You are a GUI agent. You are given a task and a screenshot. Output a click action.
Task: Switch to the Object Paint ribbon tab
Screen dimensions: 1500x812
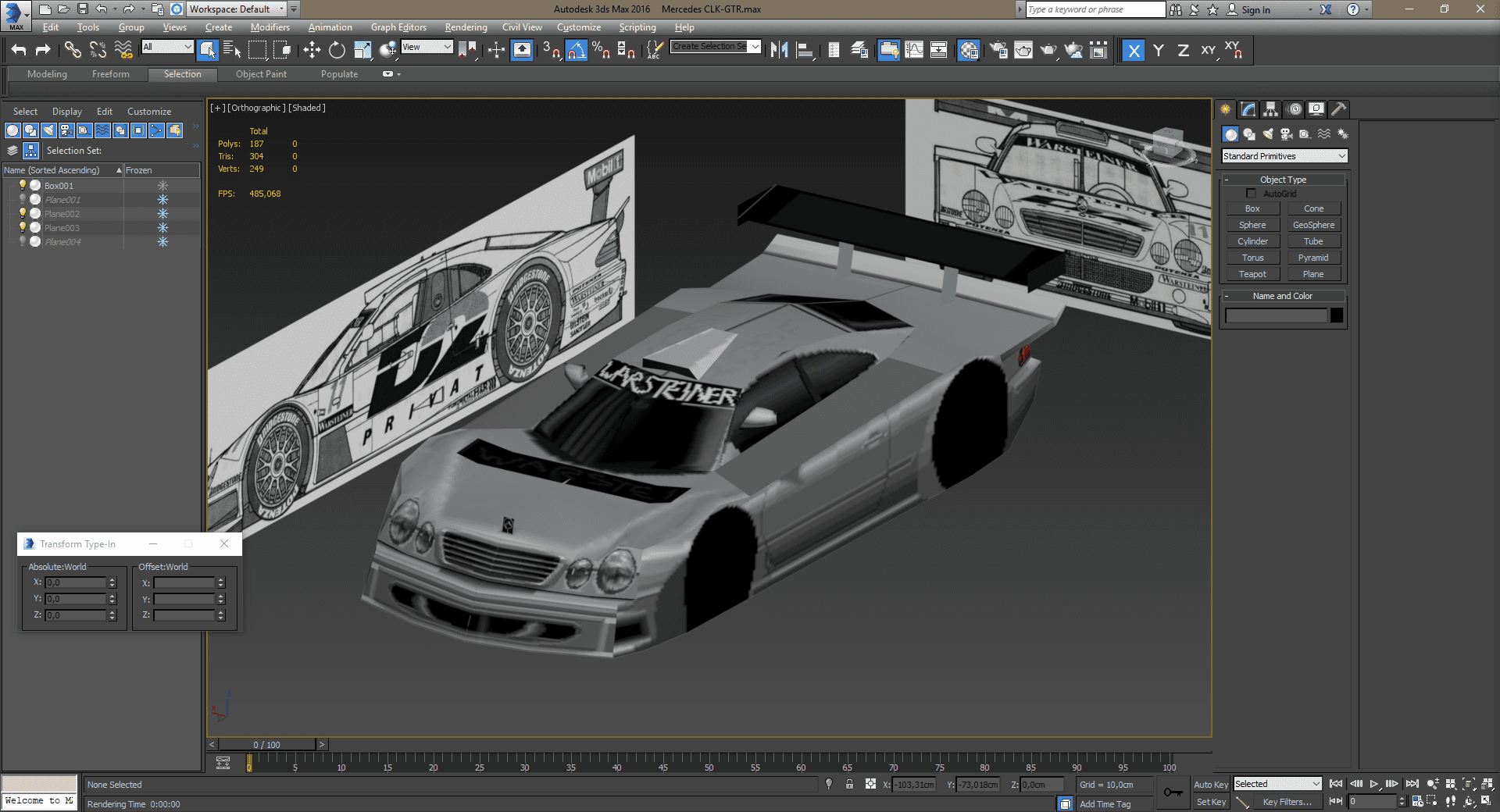pos(261,74)
